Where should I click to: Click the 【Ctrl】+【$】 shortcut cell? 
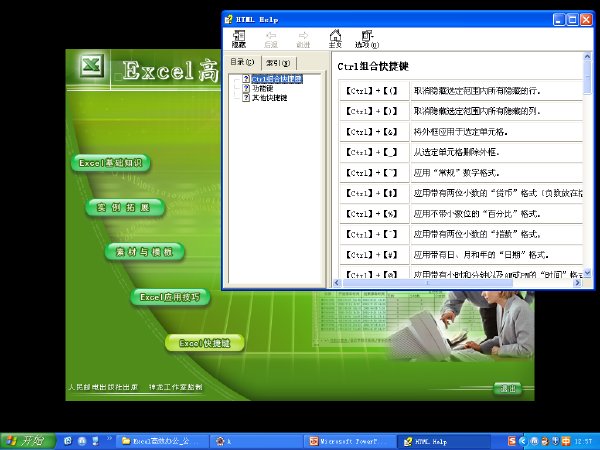pyautogui.click(x=374, y=193)
